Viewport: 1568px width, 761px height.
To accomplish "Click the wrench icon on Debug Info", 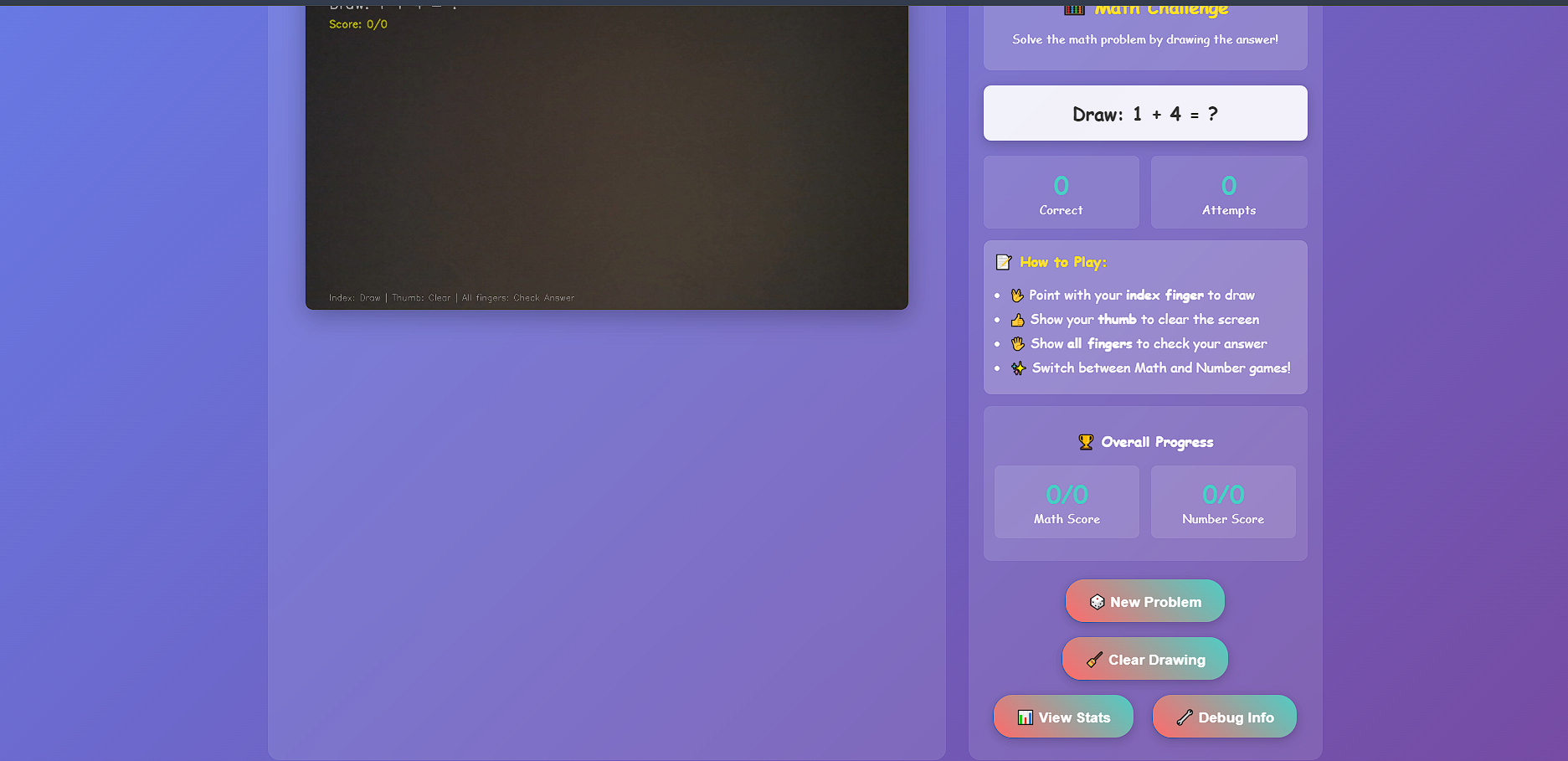I will (x=1185, y=717).
